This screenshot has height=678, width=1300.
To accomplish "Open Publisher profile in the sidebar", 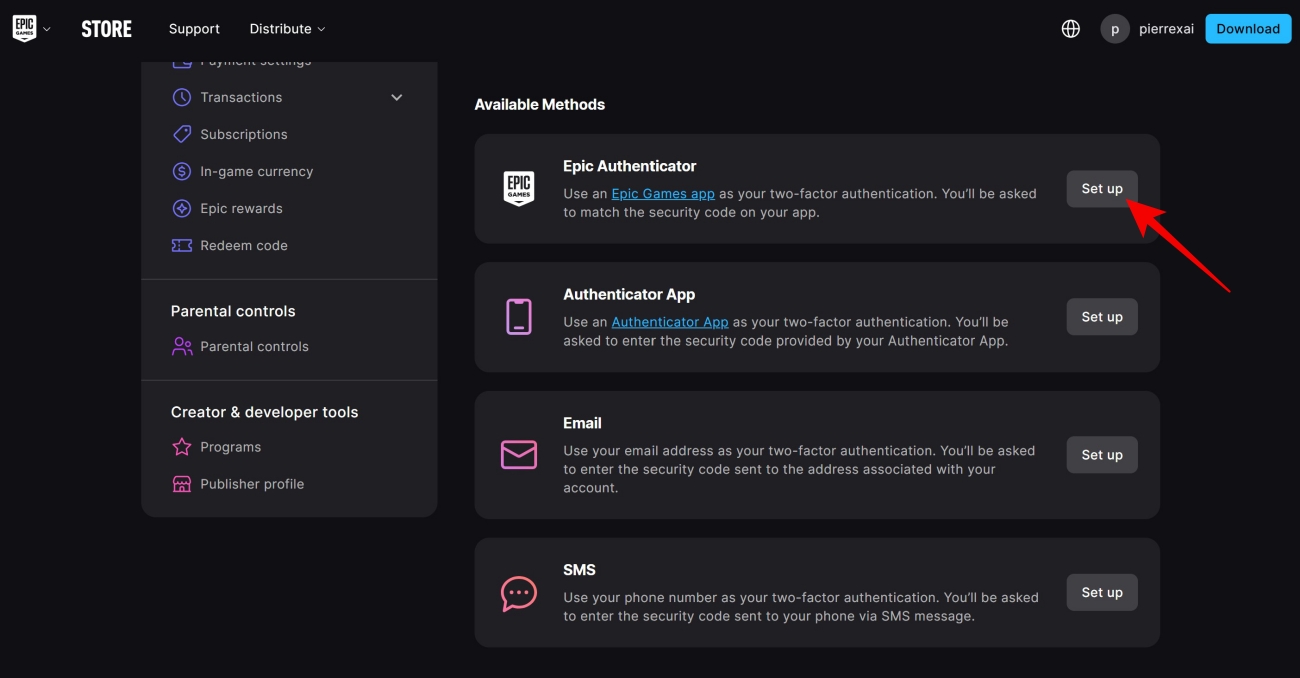I will [252, 484].
